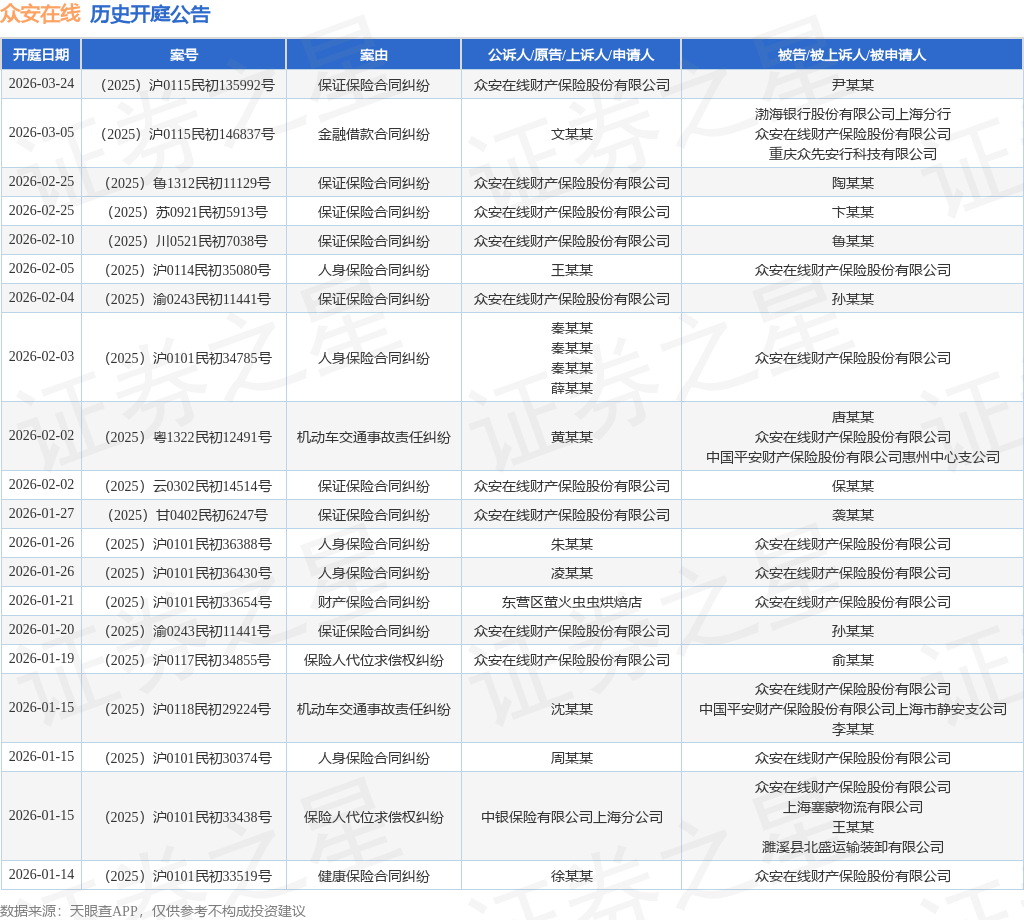1024x920 pixels.
Task: Click defendant 尹某某
Action: tap(852, 86)
